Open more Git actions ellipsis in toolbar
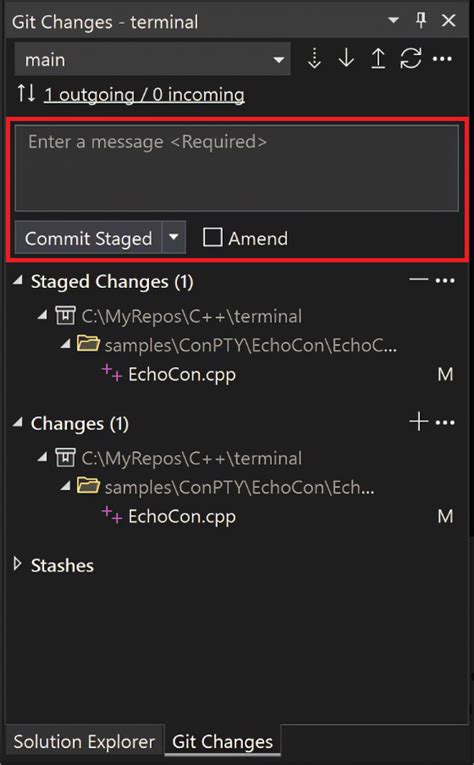This screenshot has height=765, width=474. point(442,59)
